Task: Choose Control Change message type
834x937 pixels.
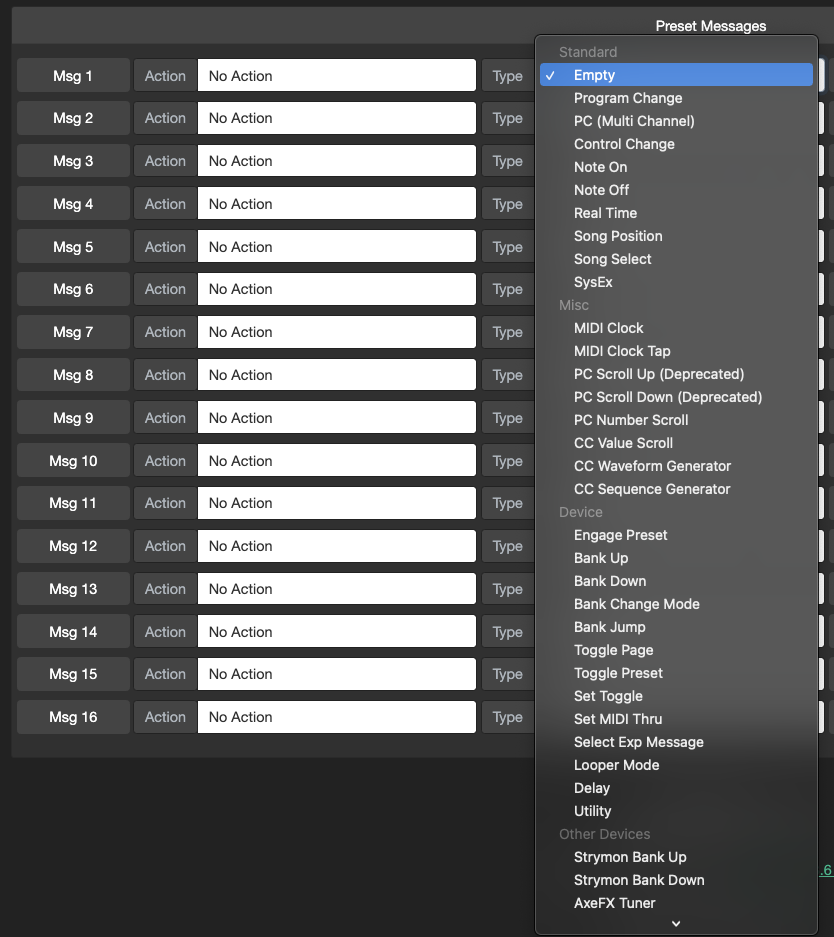Action: click(624, 144)
